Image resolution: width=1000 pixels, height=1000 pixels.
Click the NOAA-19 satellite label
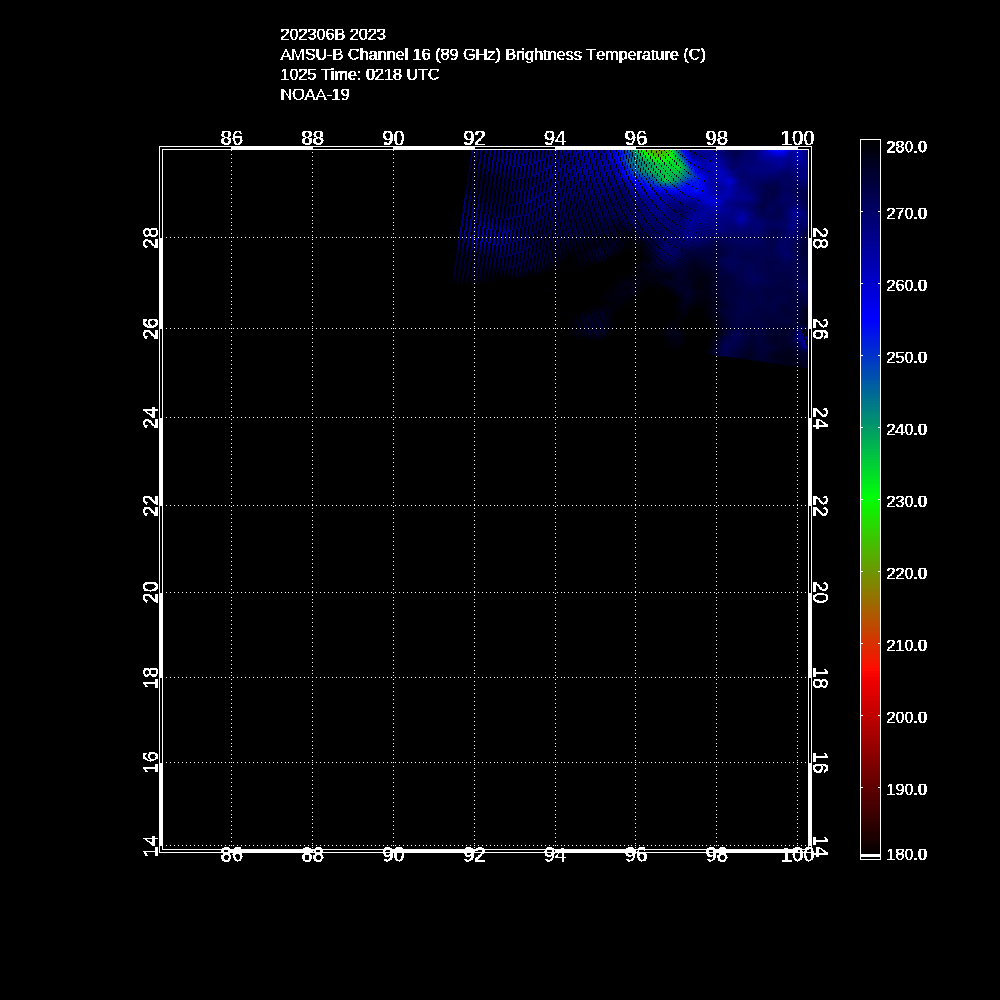pyautogui.click(x=314, y=94)
